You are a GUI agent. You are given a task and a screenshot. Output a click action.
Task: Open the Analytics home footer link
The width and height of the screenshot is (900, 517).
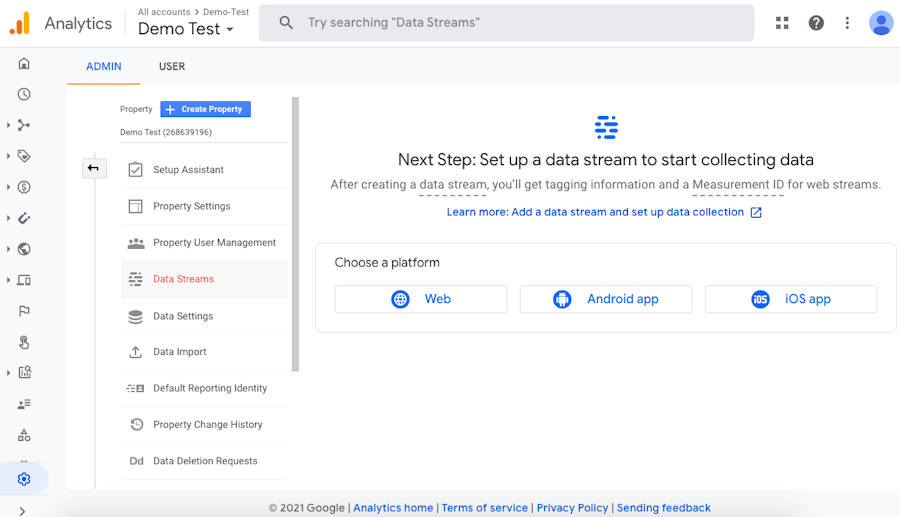click(393, 508)
